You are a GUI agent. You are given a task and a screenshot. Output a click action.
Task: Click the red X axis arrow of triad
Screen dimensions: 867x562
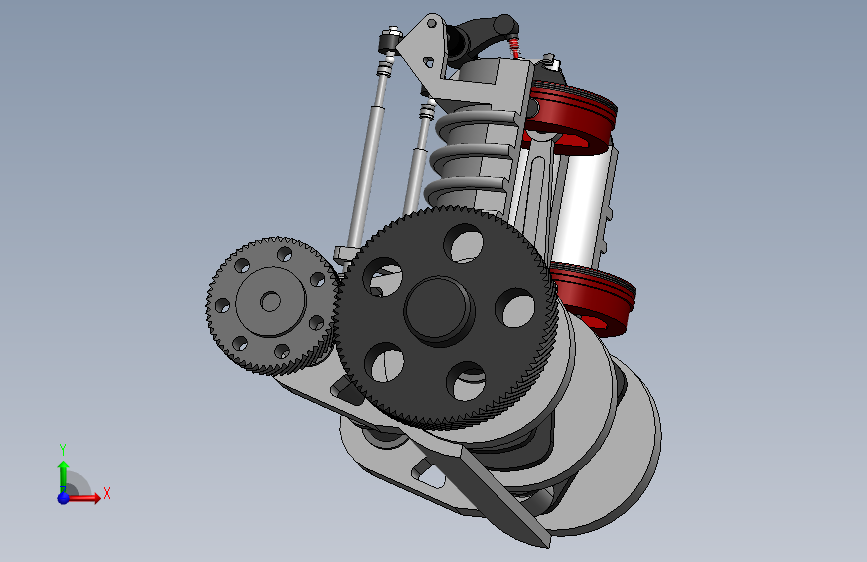(x=84, y=498)
